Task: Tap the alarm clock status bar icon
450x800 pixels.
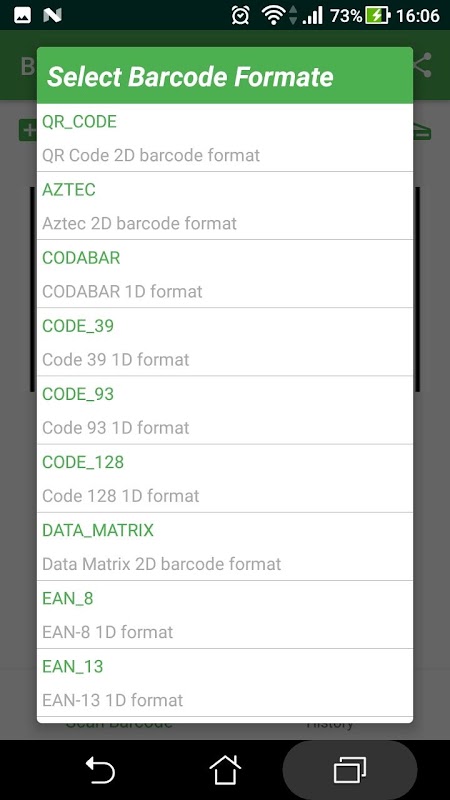Action: 240,15
